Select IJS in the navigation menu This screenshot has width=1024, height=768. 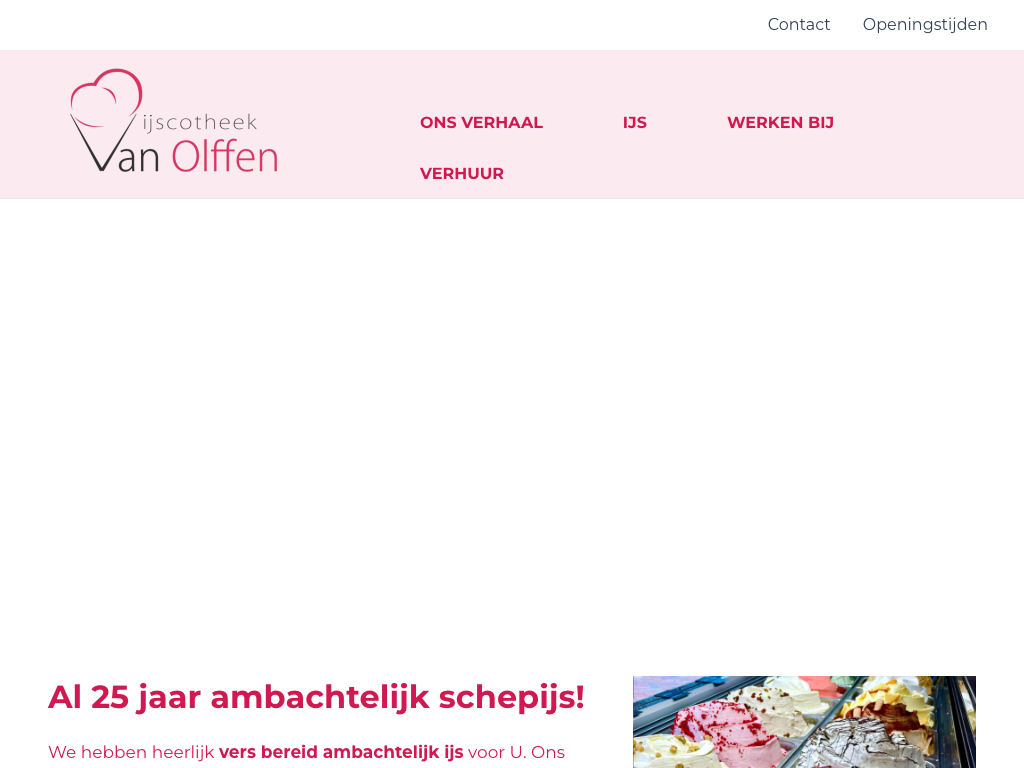point(634,123)
